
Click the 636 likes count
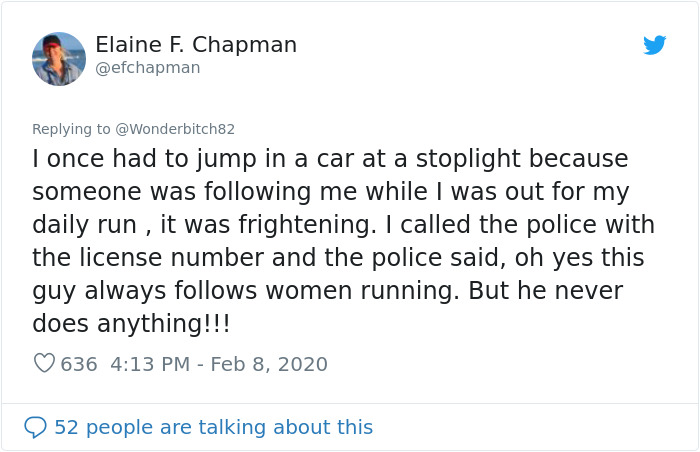click(x=79, y=364)
